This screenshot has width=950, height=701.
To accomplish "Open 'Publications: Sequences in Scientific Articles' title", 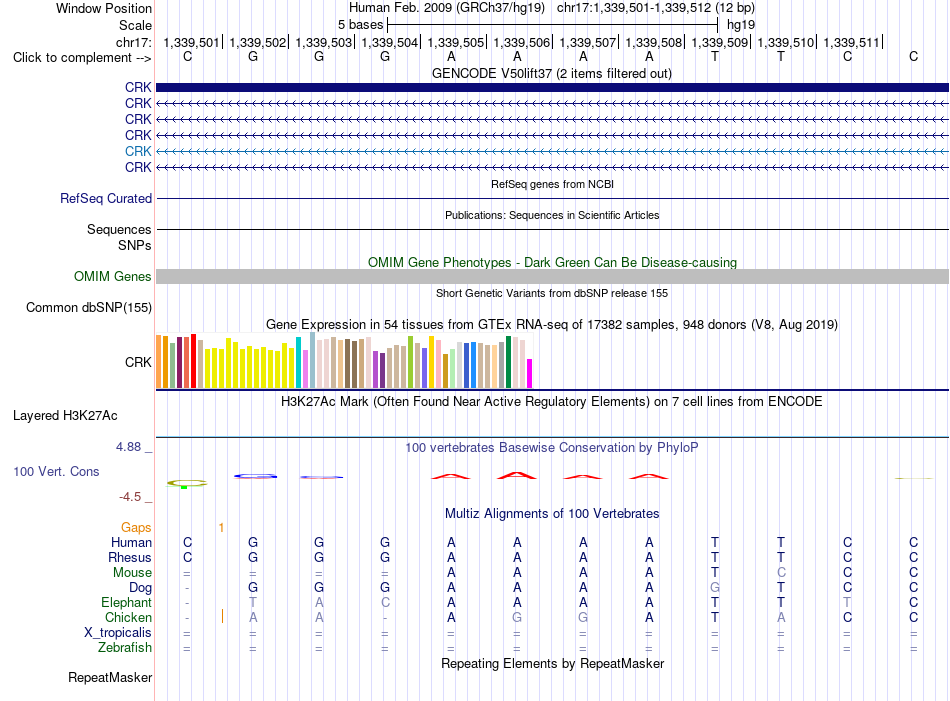I will point(552,215).
